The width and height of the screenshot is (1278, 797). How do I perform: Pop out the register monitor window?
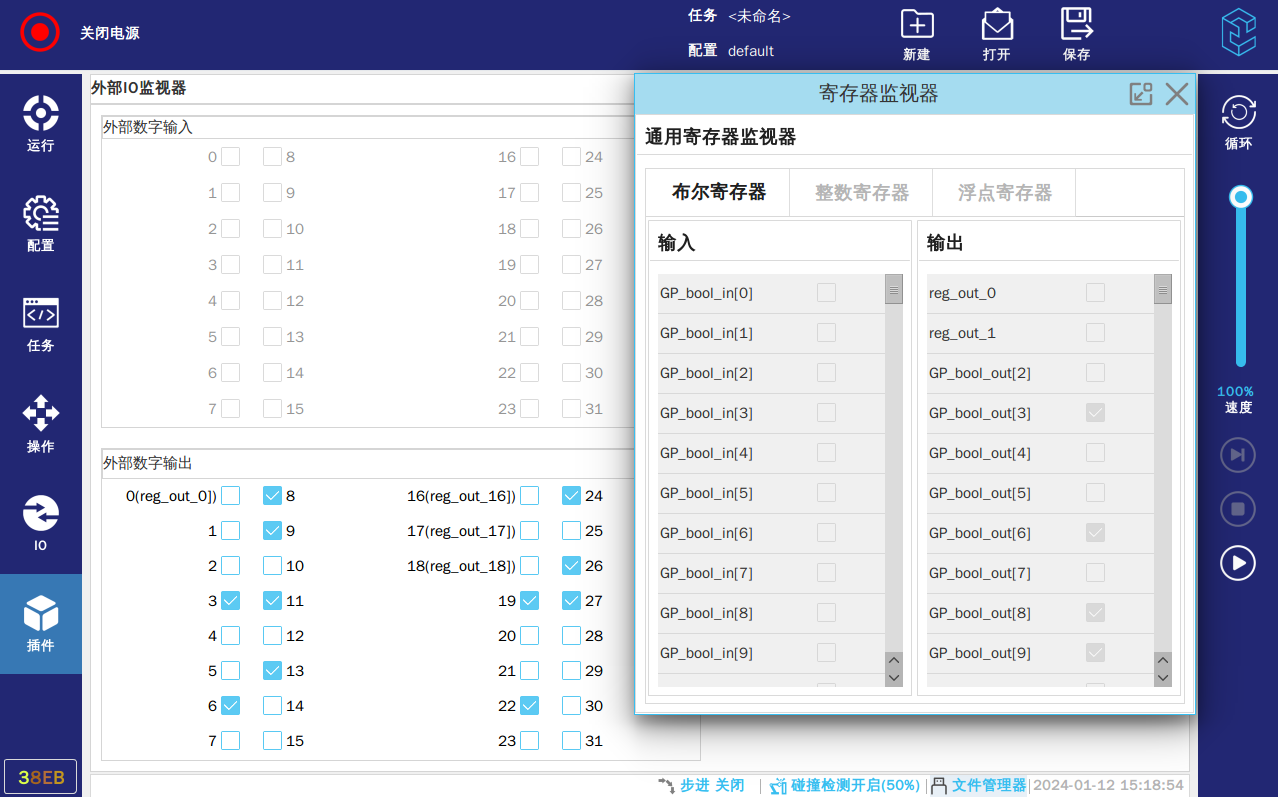coord(1141,94)
